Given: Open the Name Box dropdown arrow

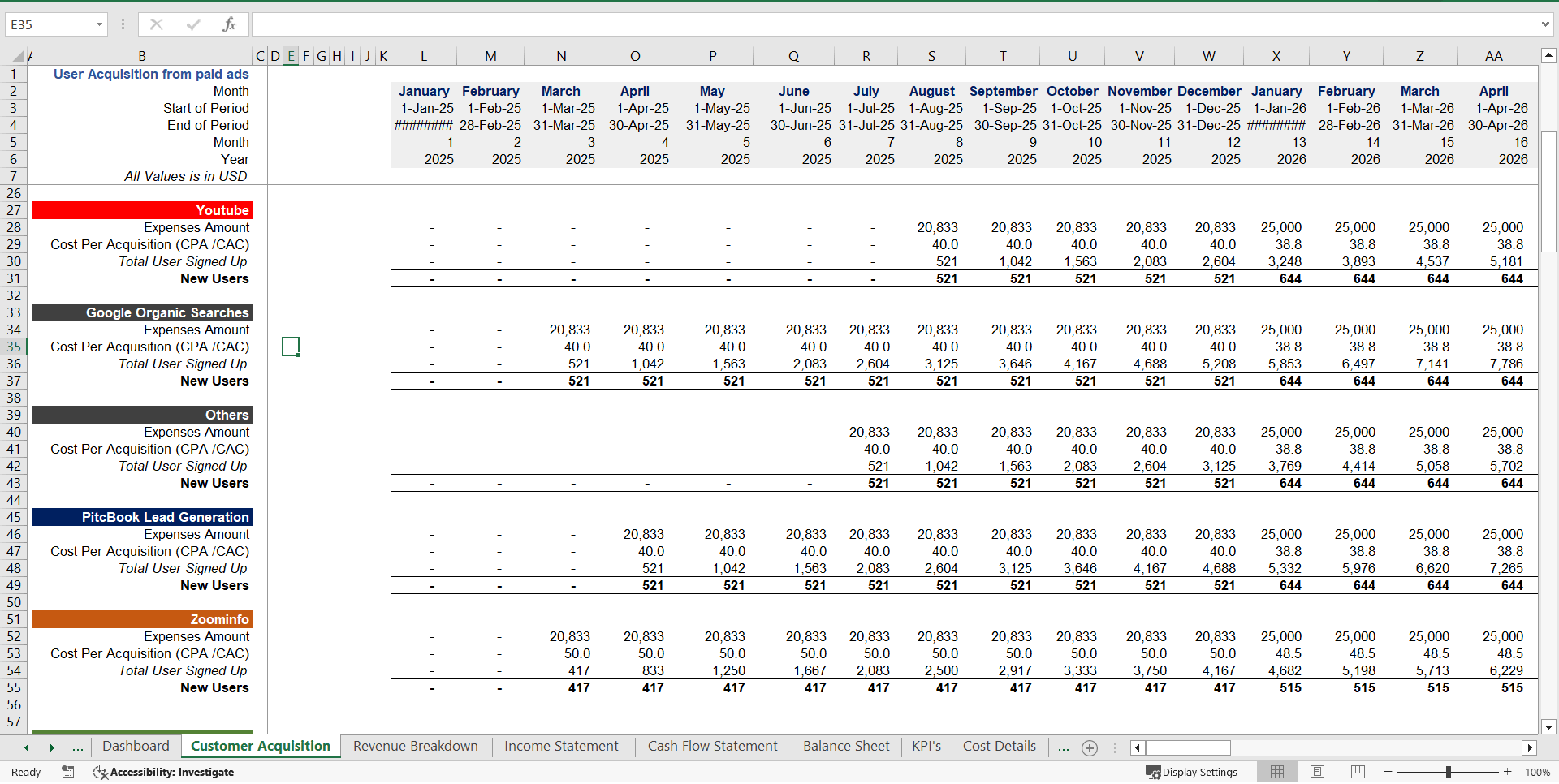Looking at the screenshot, I should (x=99, y=24).
